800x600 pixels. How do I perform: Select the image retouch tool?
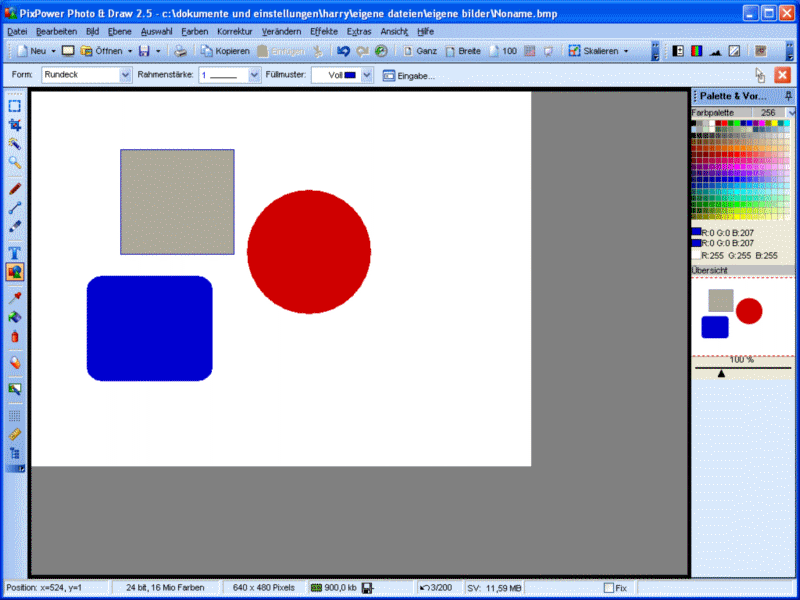[x=15, y=389]
